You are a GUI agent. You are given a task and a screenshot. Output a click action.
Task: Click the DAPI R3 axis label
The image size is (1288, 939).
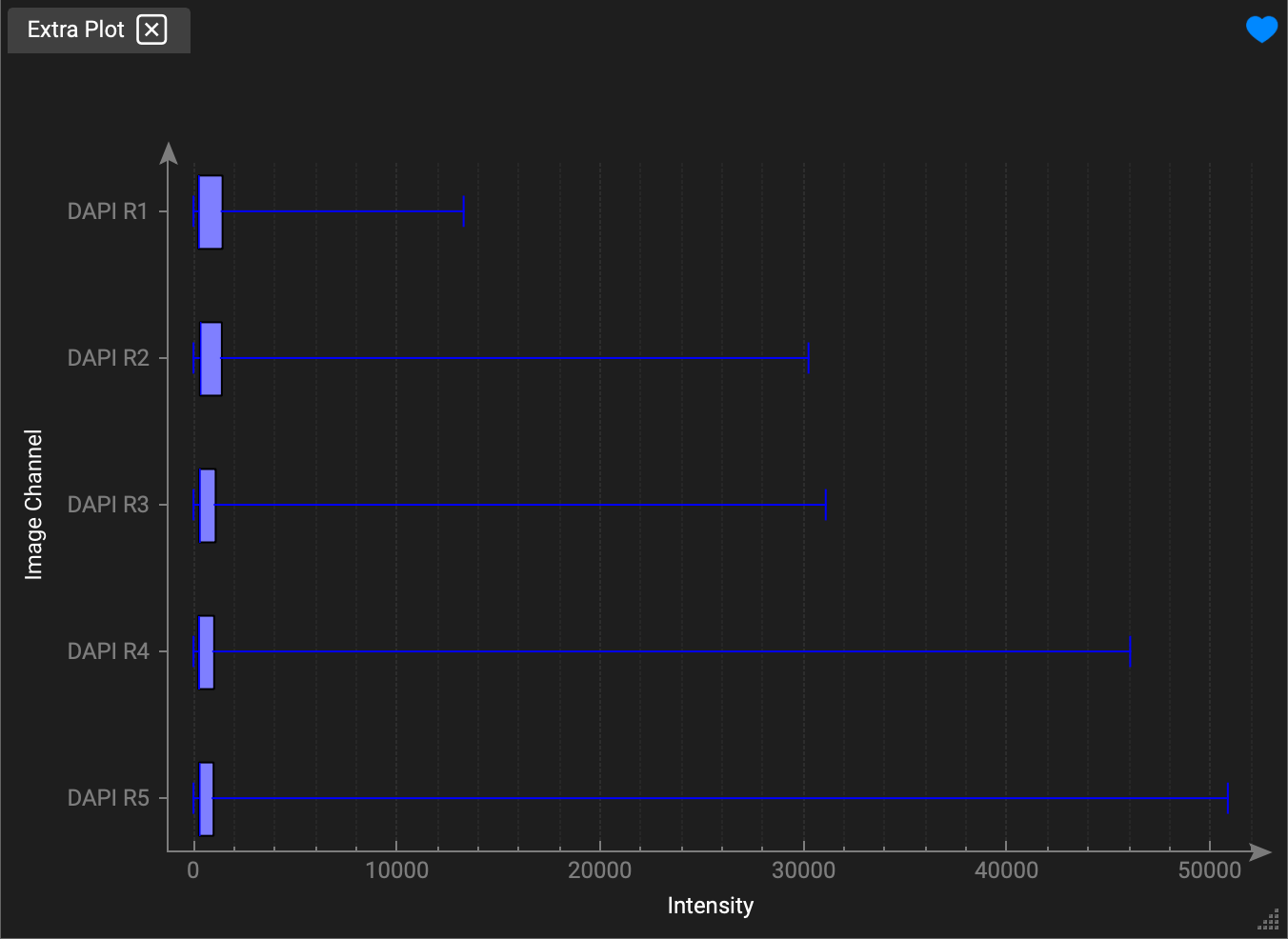pyautogui.click(x=108, y=505)
